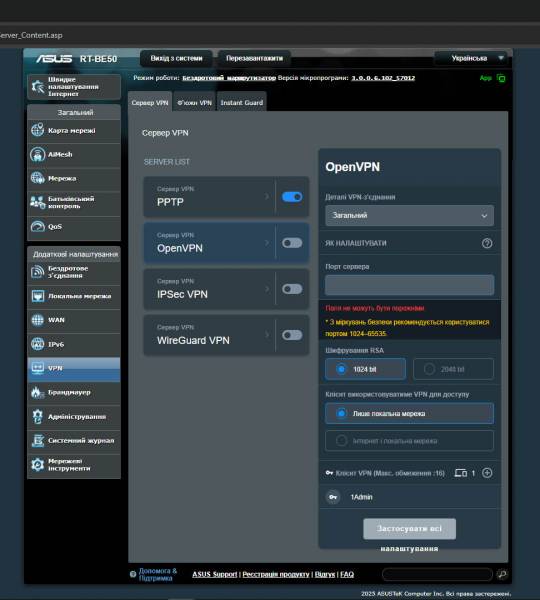
Task: Open the system log icon
Action: (x=38, y=440)
